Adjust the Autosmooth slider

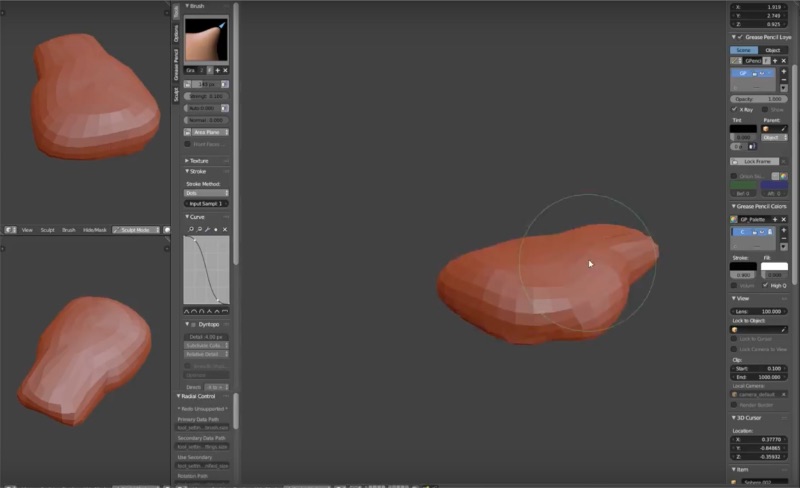coord(202,108)
